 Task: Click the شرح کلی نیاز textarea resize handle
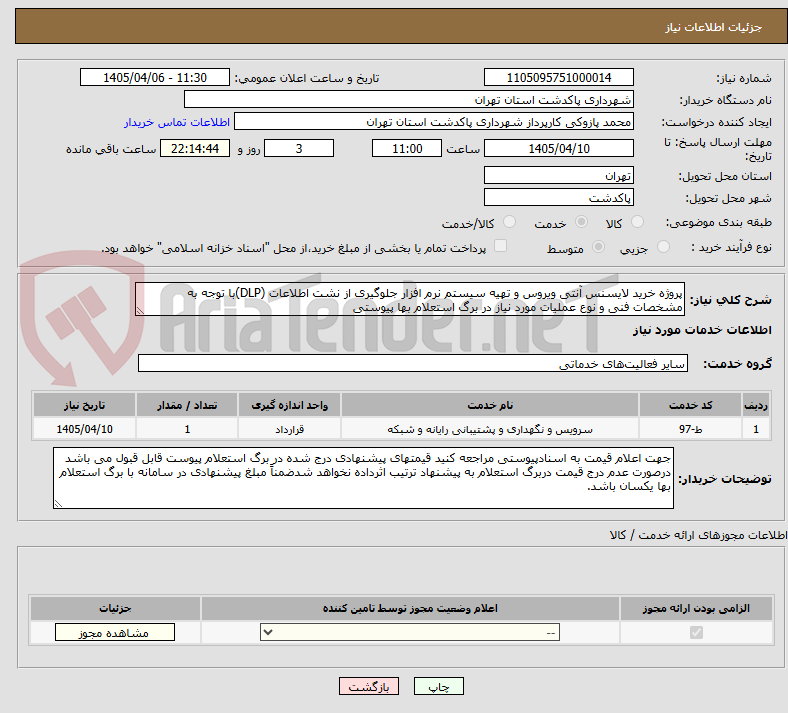coord(140,312)
